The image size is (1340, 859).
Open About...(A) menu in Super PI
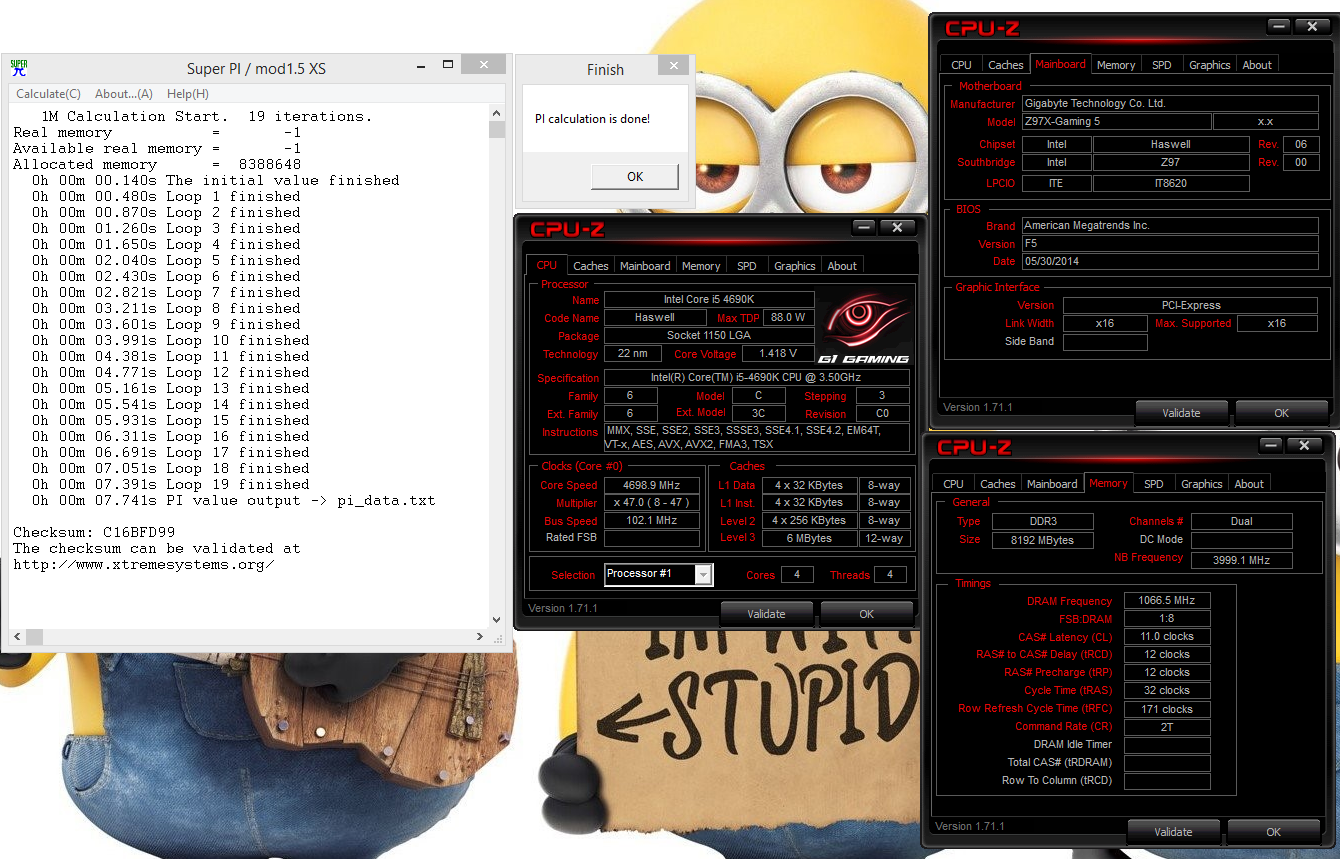point(124,94)
